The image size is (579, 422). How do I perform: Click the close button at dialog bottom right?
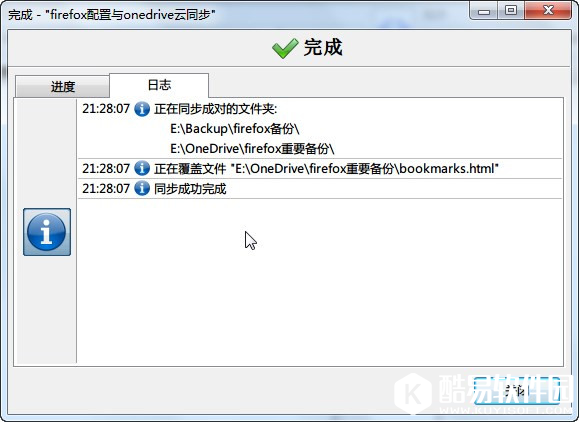pos(516,391)
